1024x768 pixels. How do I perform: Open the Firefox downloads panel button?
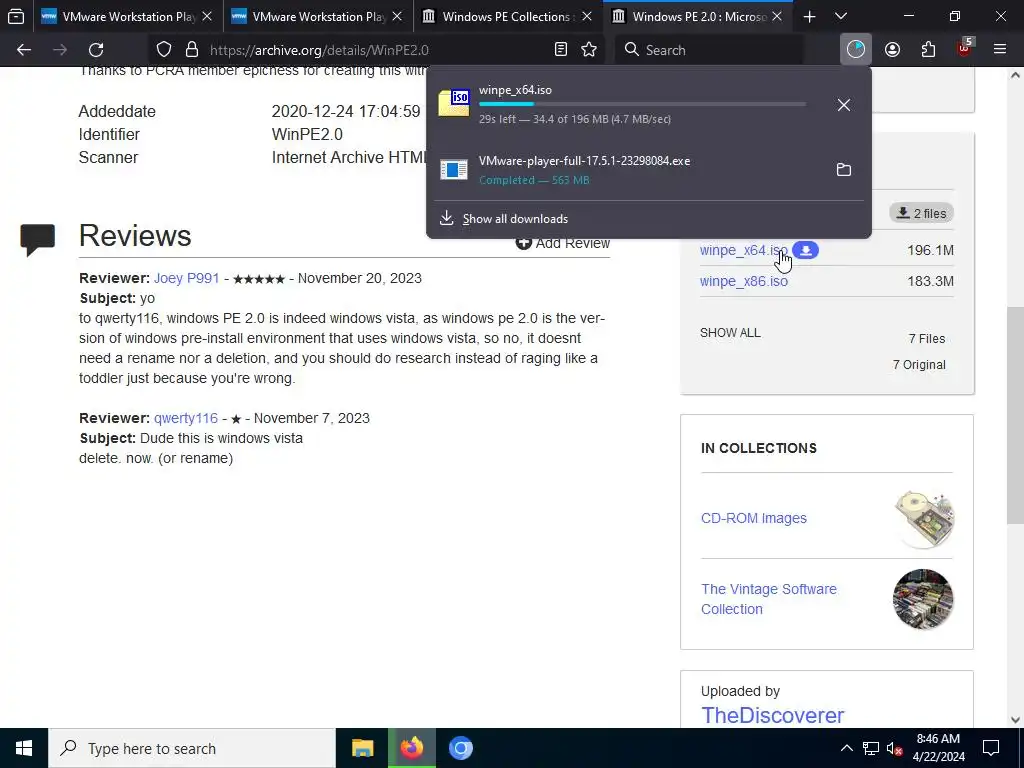click(856, 50)
